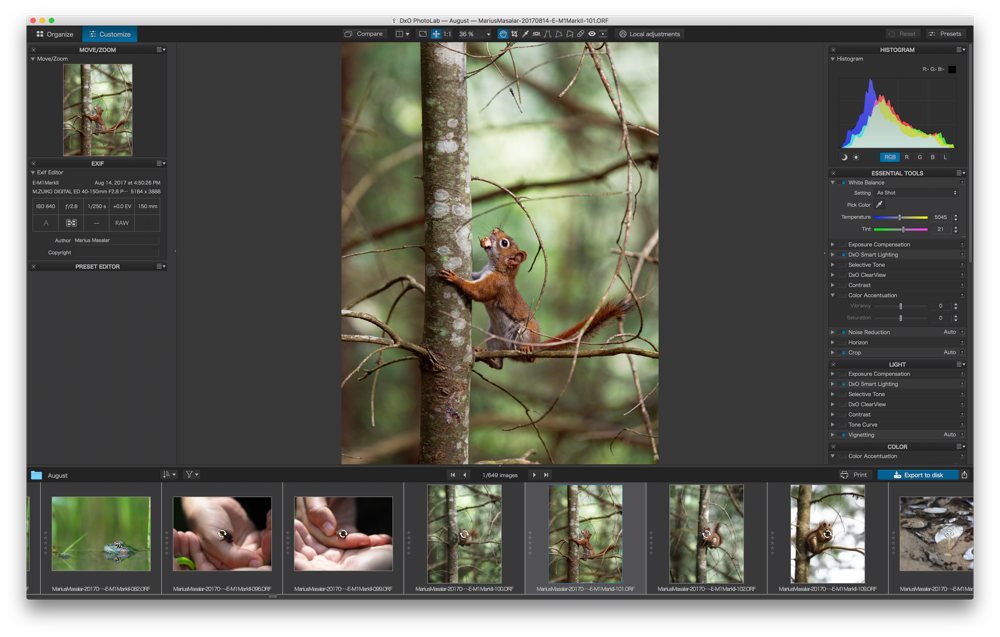Click Export to disk button

[x=918, y=475]
